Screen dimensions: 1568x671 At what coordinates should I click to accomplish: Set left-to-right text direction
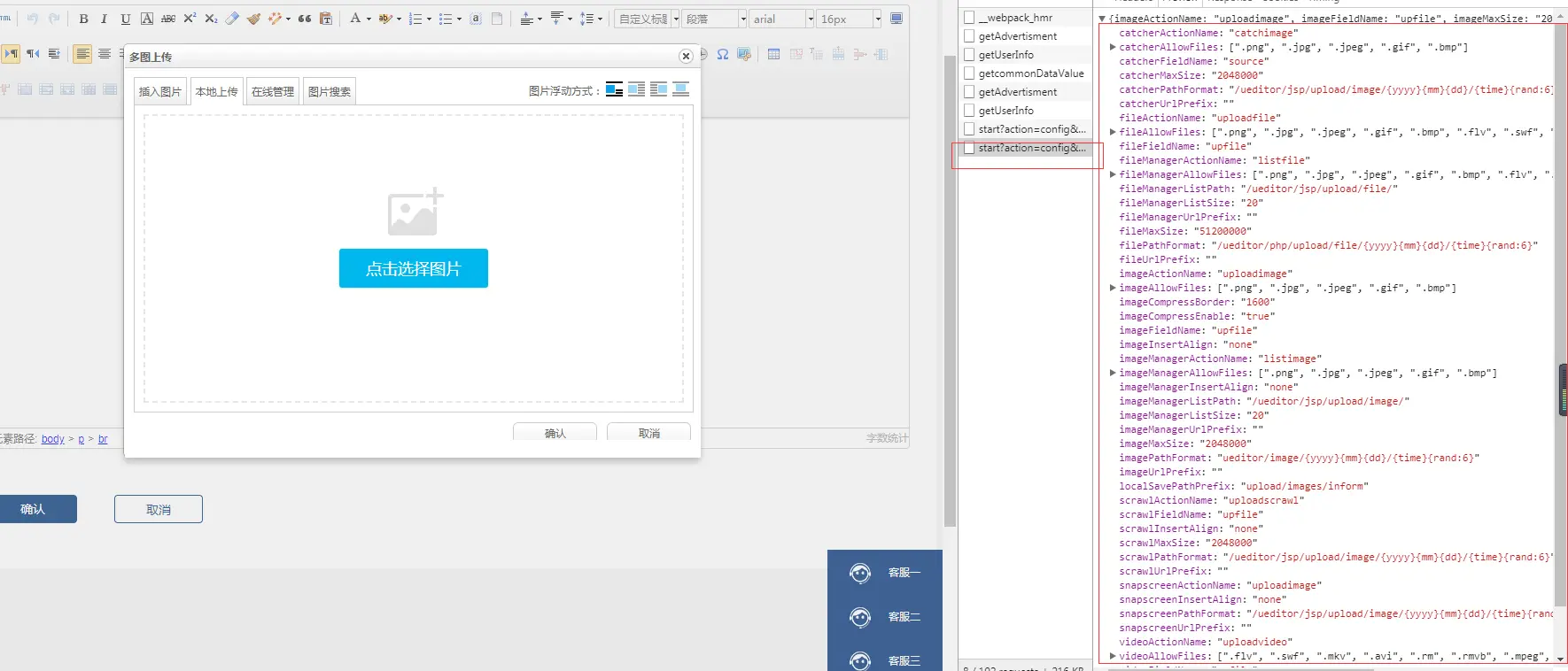tap(12, 54)
